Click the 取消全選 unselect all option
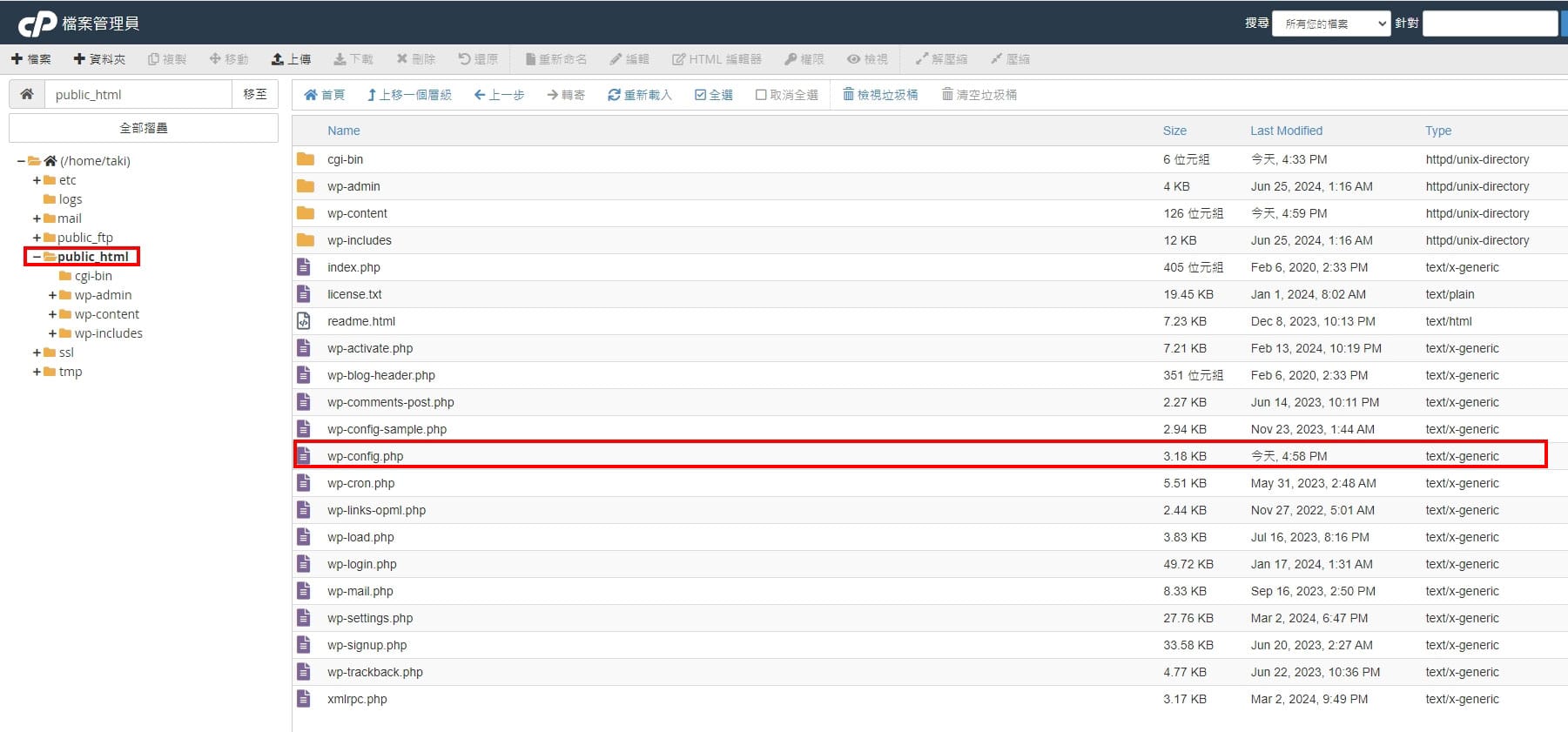The width and height of the screenshot is (1568, 732). coord(787,95)
